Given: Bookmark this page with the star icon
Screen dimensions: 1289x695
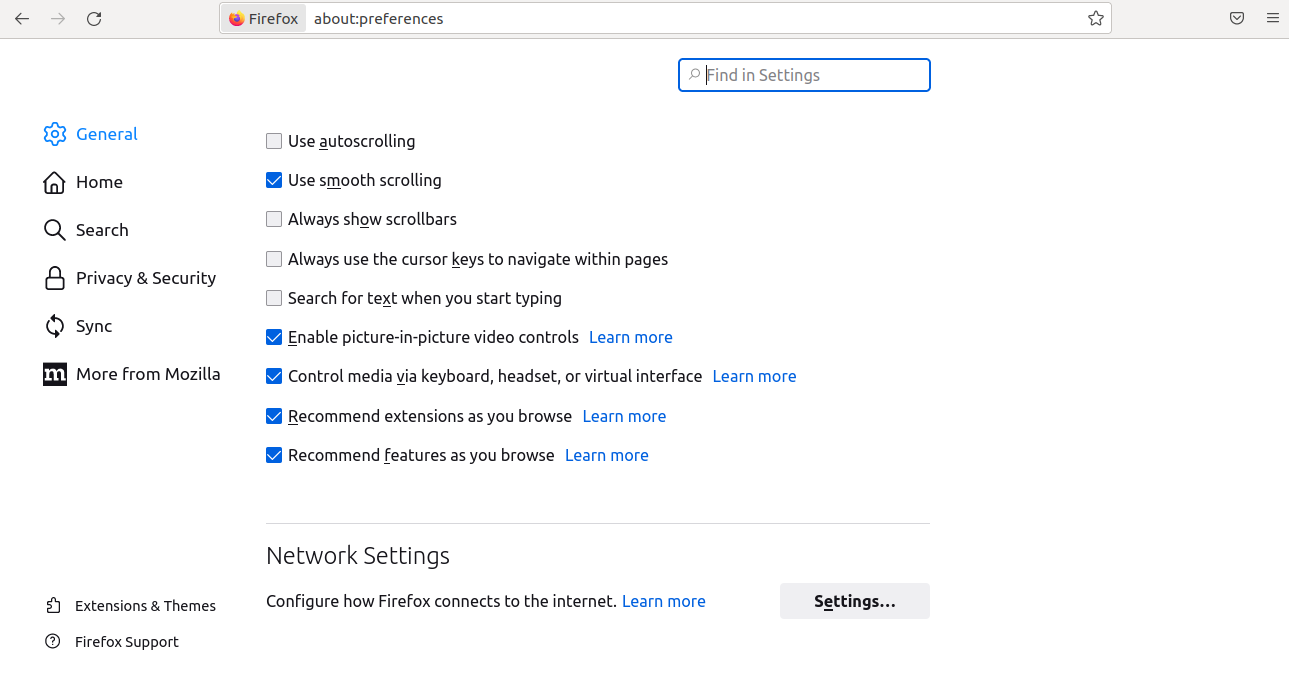Looking at the screenshot, I should click(x=1095, y=17).
